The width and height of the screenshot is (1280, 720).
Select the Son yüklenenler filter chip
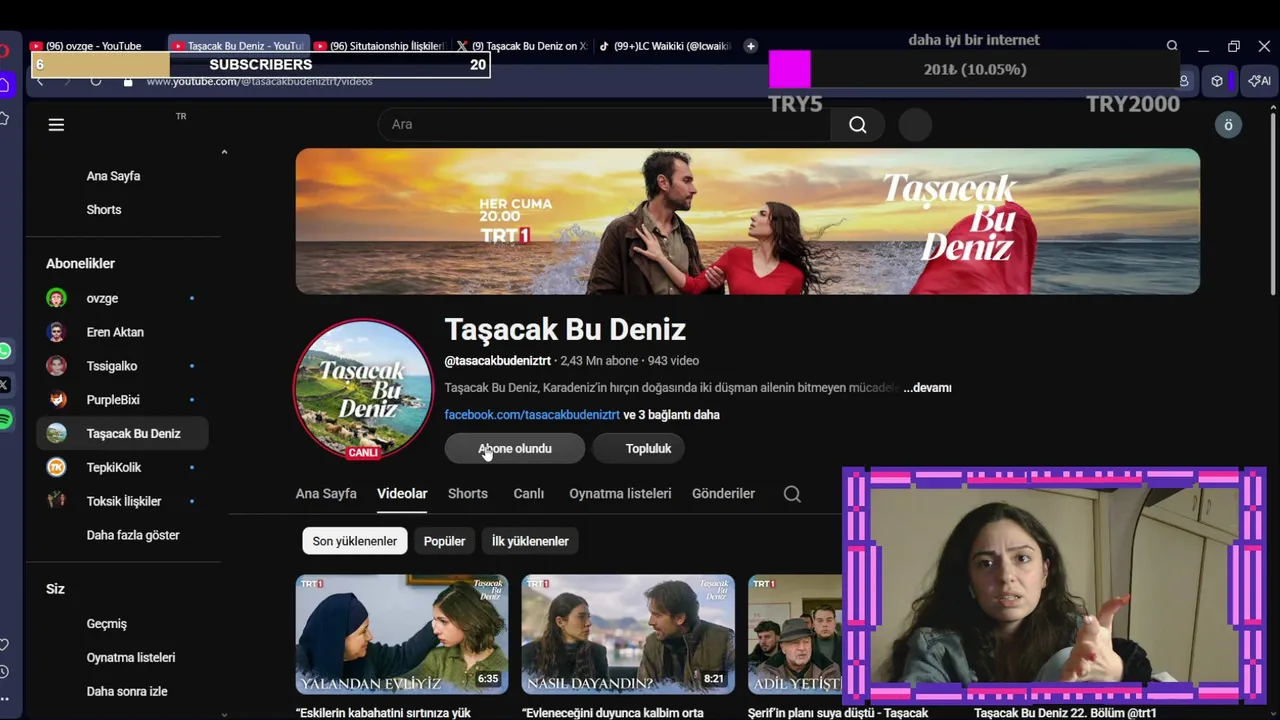(x=354, y=541)
